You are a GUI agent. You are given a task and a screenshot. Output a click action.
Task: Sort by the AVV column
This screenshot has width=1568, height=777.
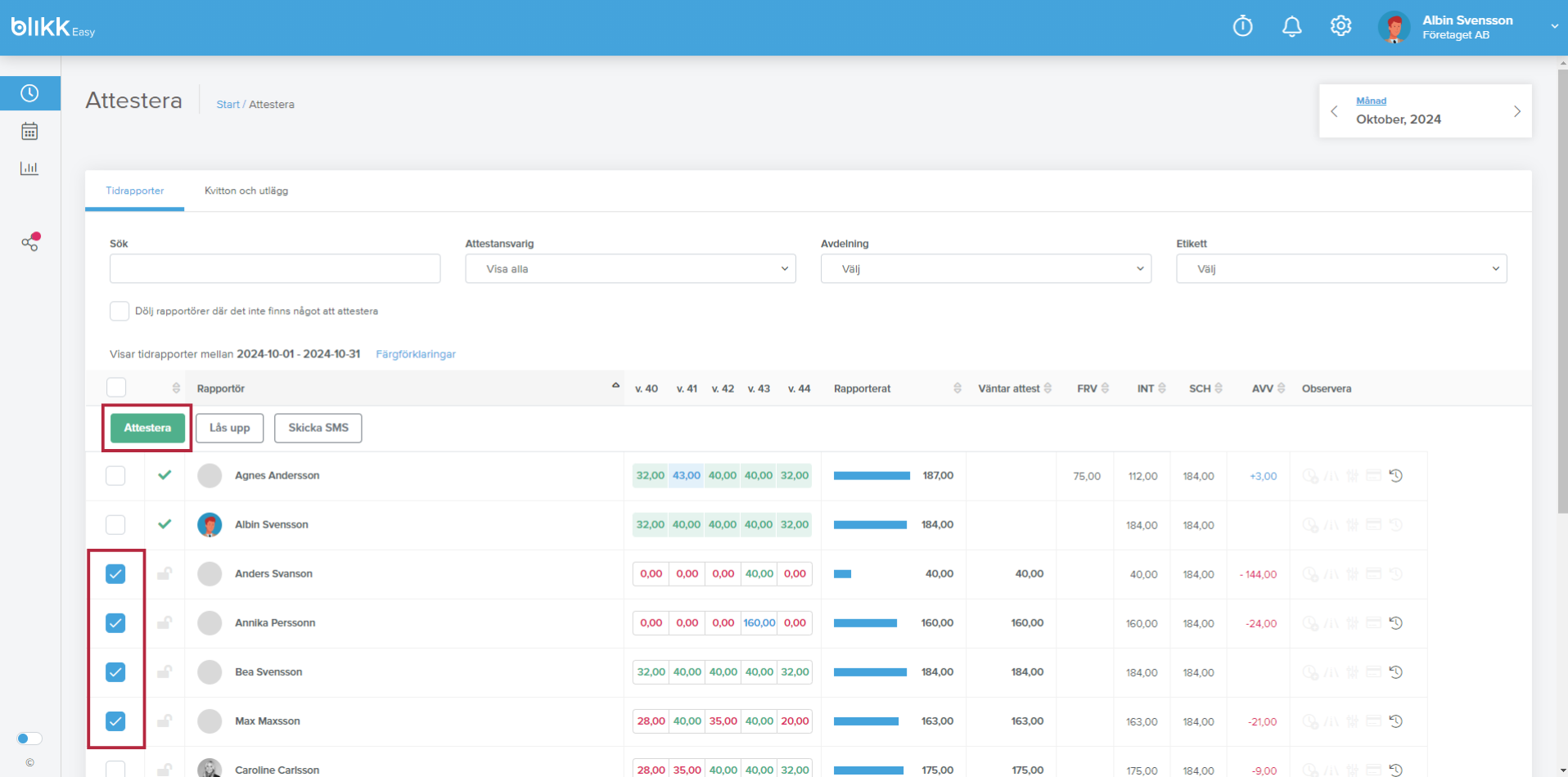(x=1281, y=388)
